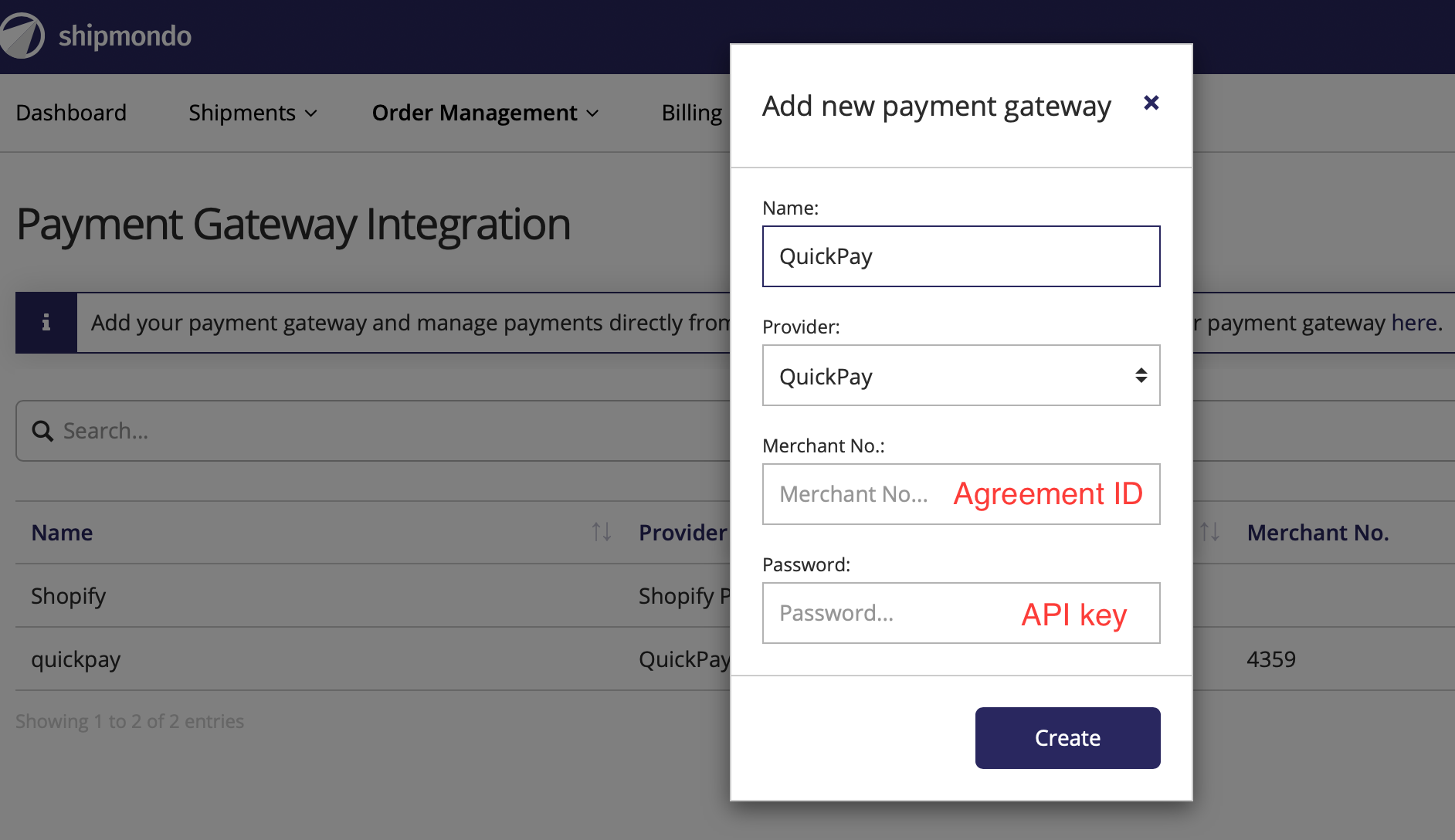Sort table by Name column arrows
The height and width of the screenshot is (840, 1455).
click(x=602, y=532)
